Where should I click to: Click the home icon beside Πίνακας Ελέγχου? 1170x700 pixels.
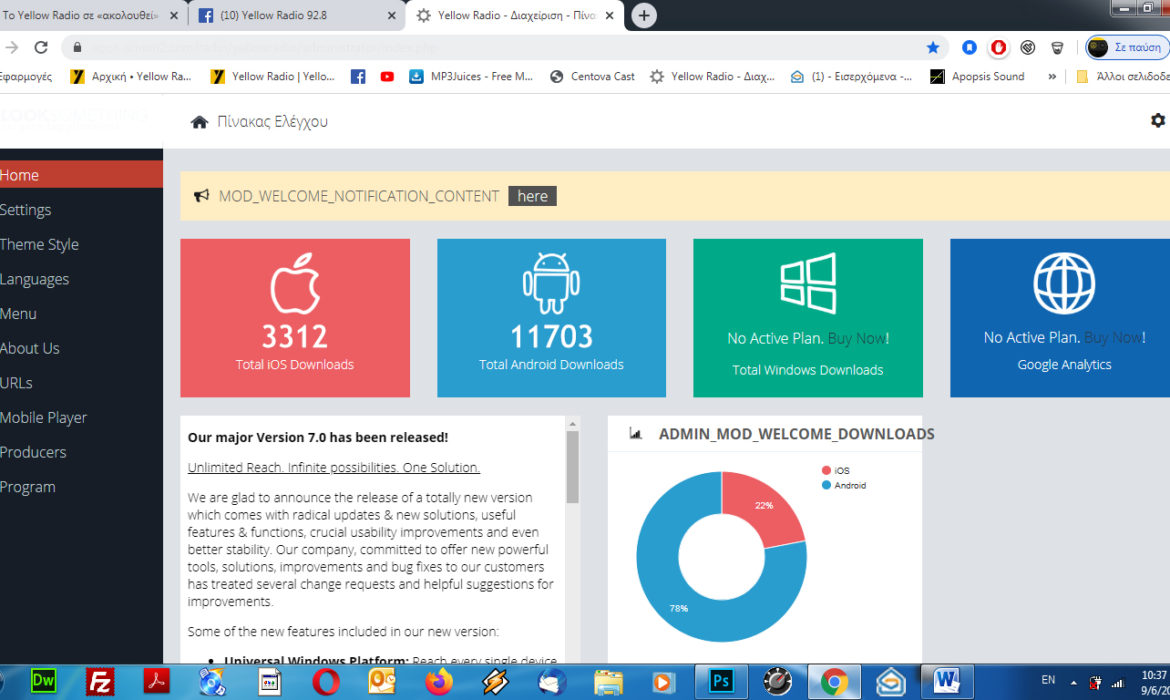coord(199,122)
